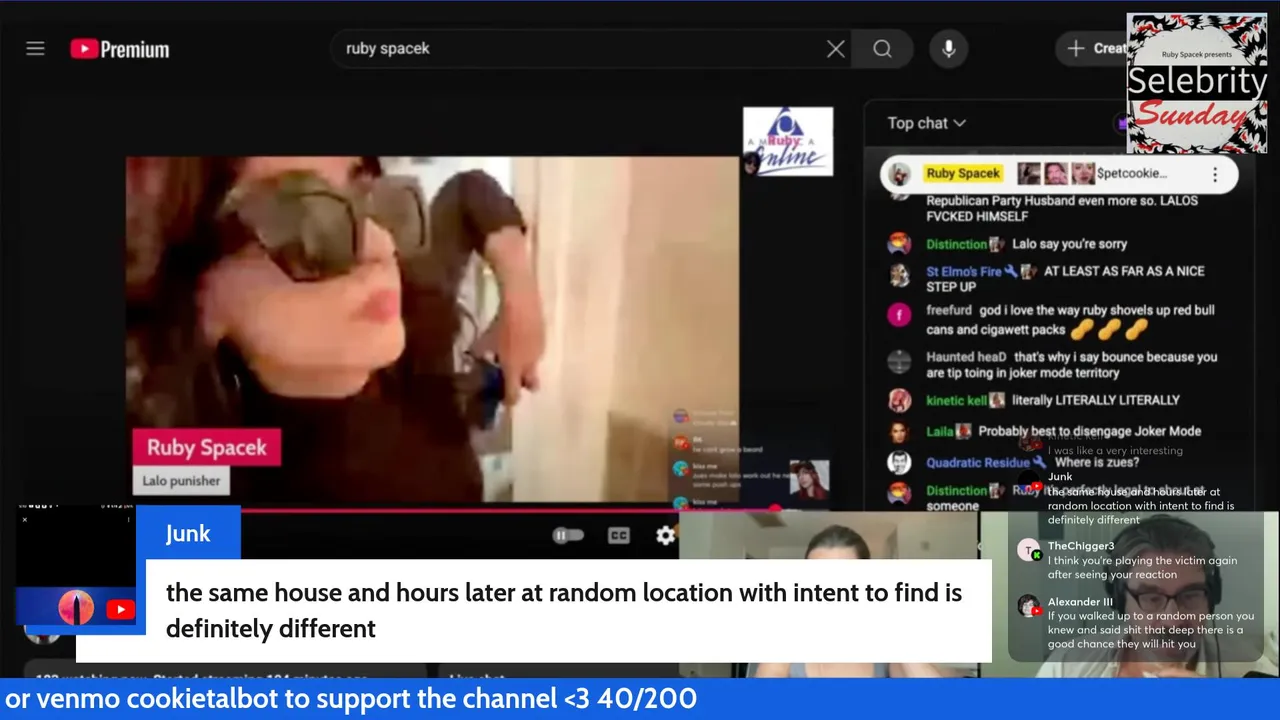
Task: Click the magnifying glass search button
Action: click(882, 49)
